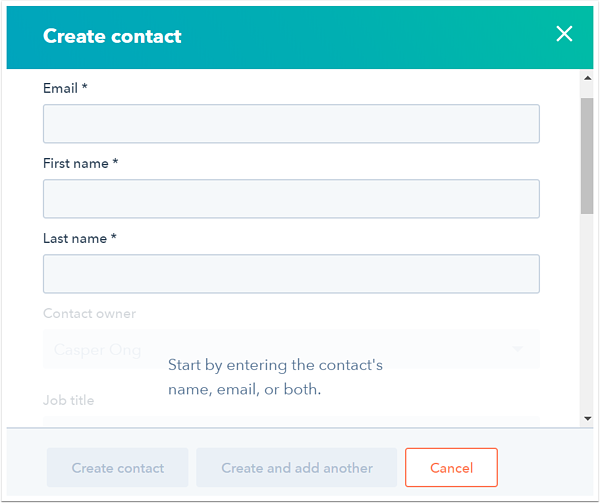Click the Last name label text

point(80,239)
